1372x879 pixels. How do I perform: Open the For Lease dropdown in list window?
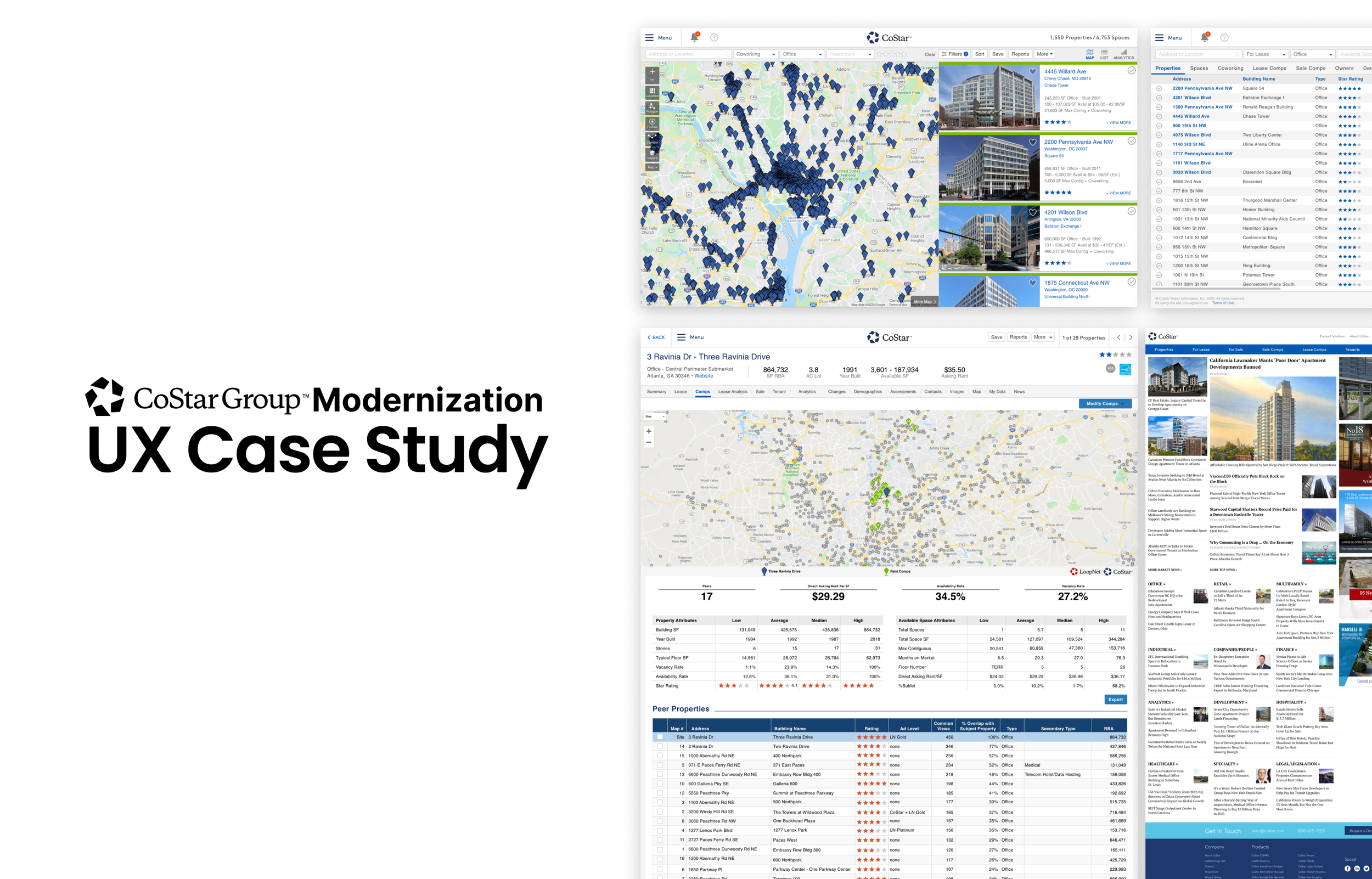coord(1266,54)
